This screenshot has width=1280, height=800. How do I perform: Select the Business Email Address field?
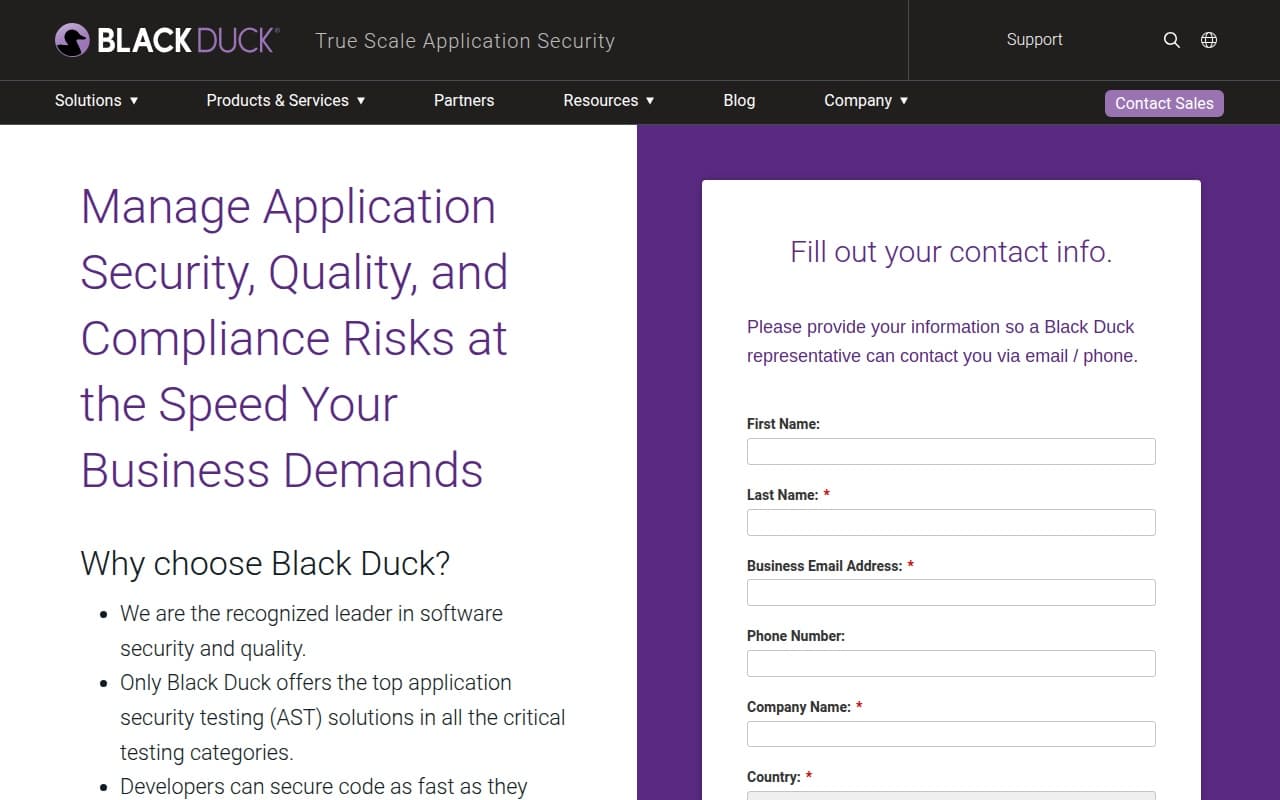[950, 592]
